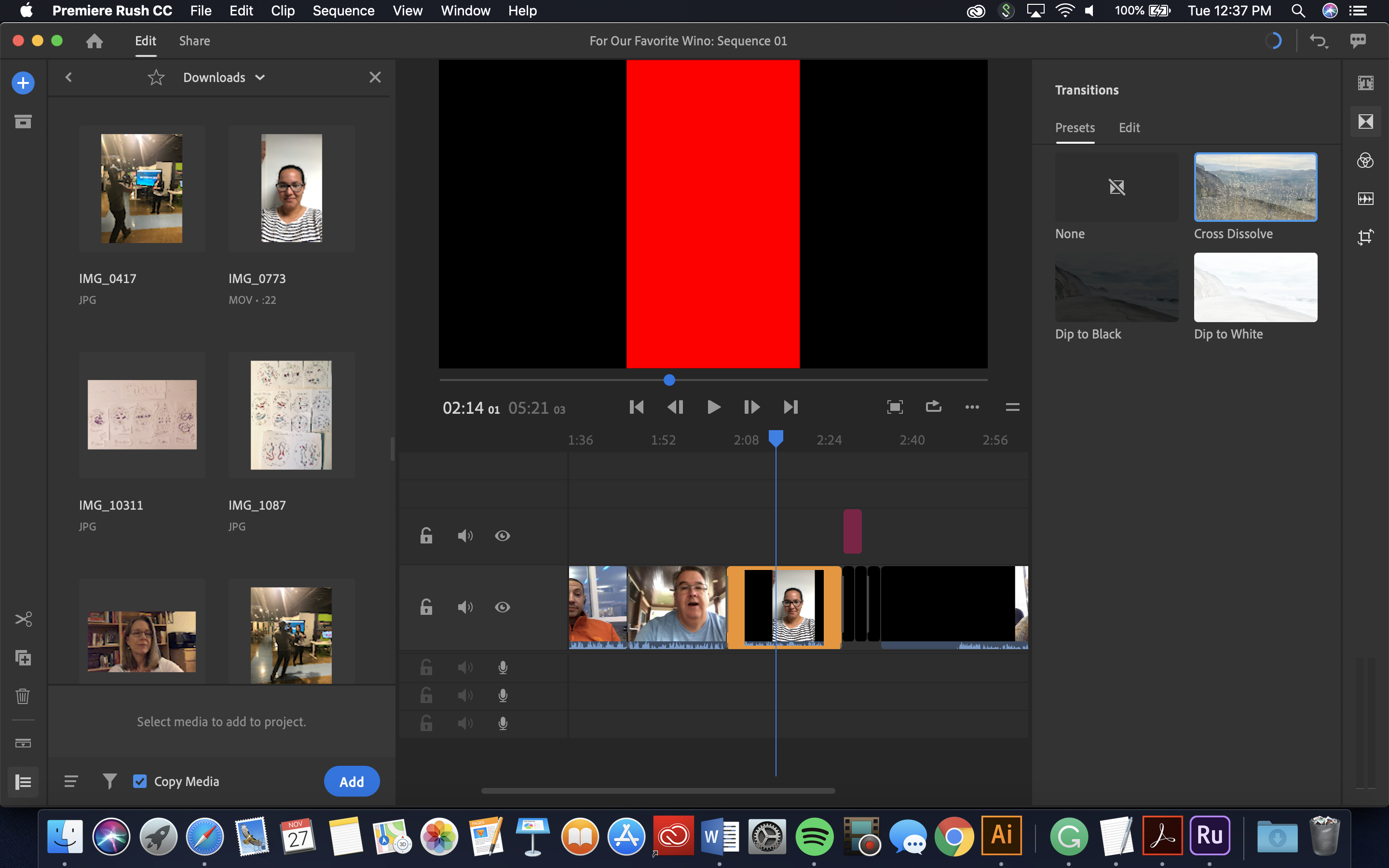Select IMG_0773 video thumbnail in panel
The image size is (1389, 868).
coord(290,188)
